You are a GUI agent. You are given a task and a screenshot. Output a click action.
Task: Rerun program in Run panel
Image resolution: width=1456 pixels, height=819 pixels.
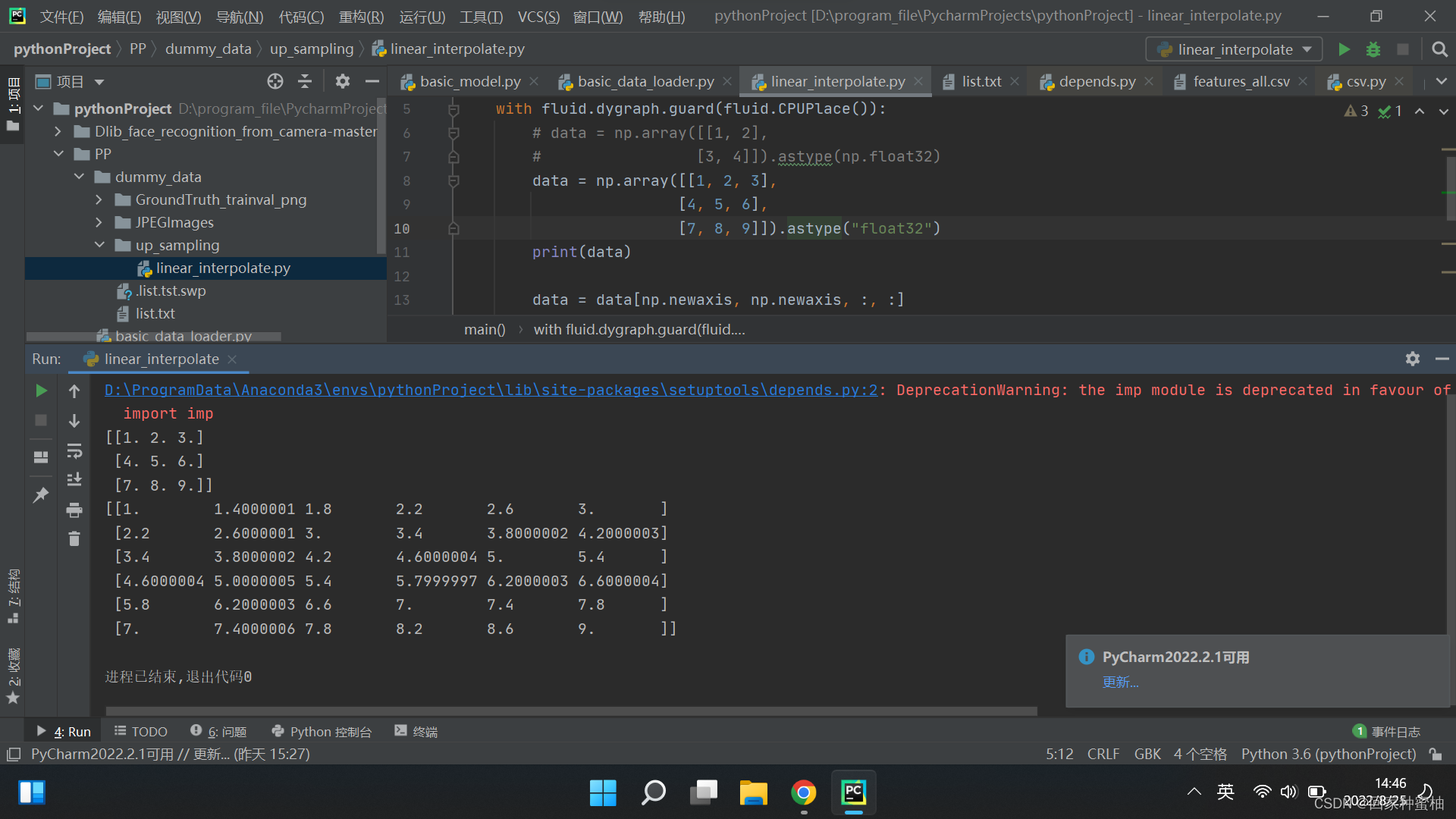point(42,391)
